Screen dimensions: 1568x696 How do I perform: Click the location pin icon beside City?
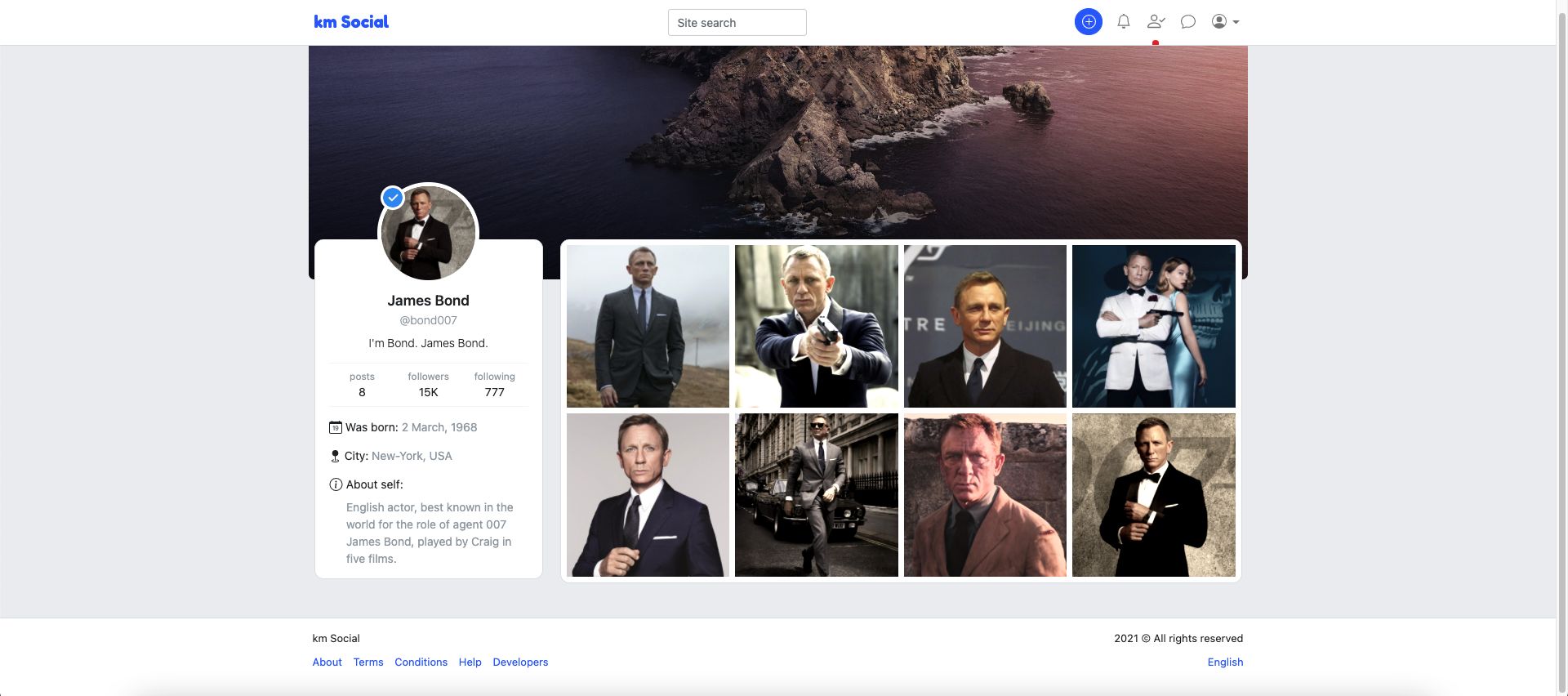coord(335,456)
